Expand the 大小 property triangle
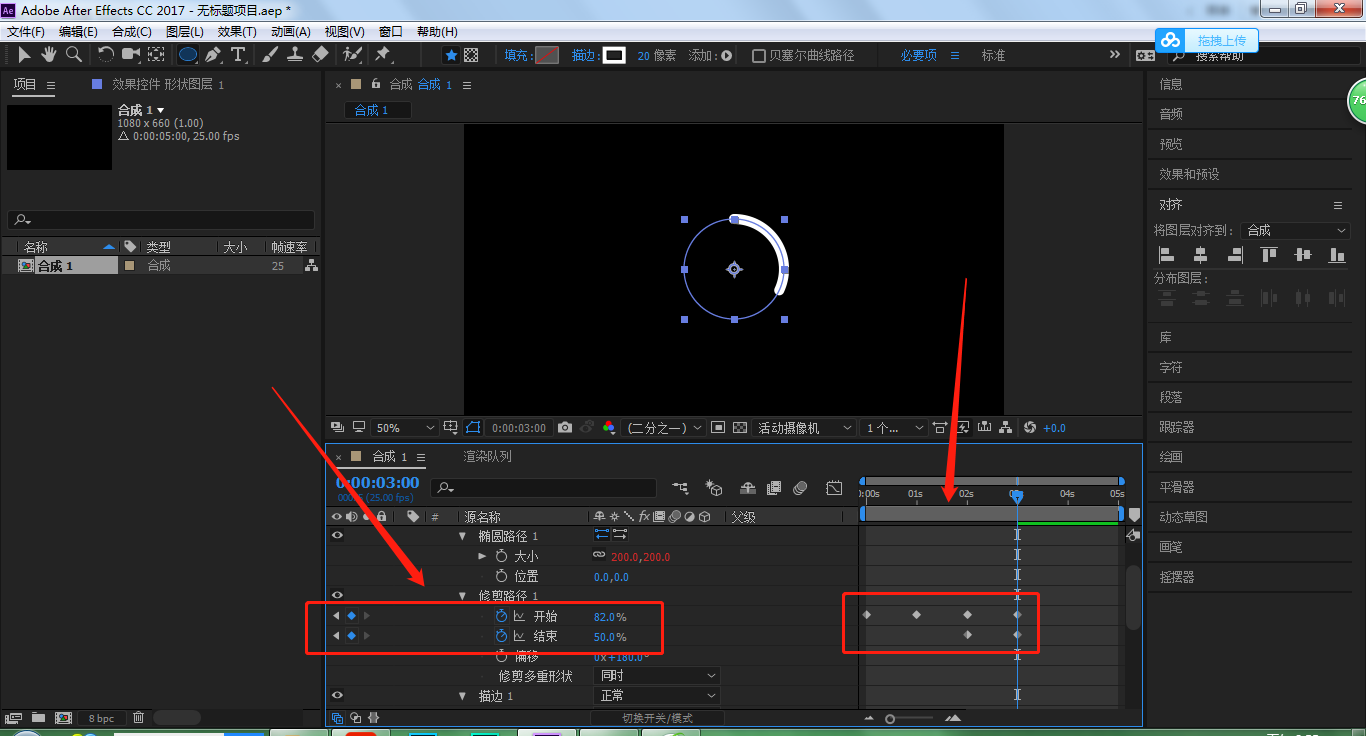The image size is (1366, 736). point(482,556)
